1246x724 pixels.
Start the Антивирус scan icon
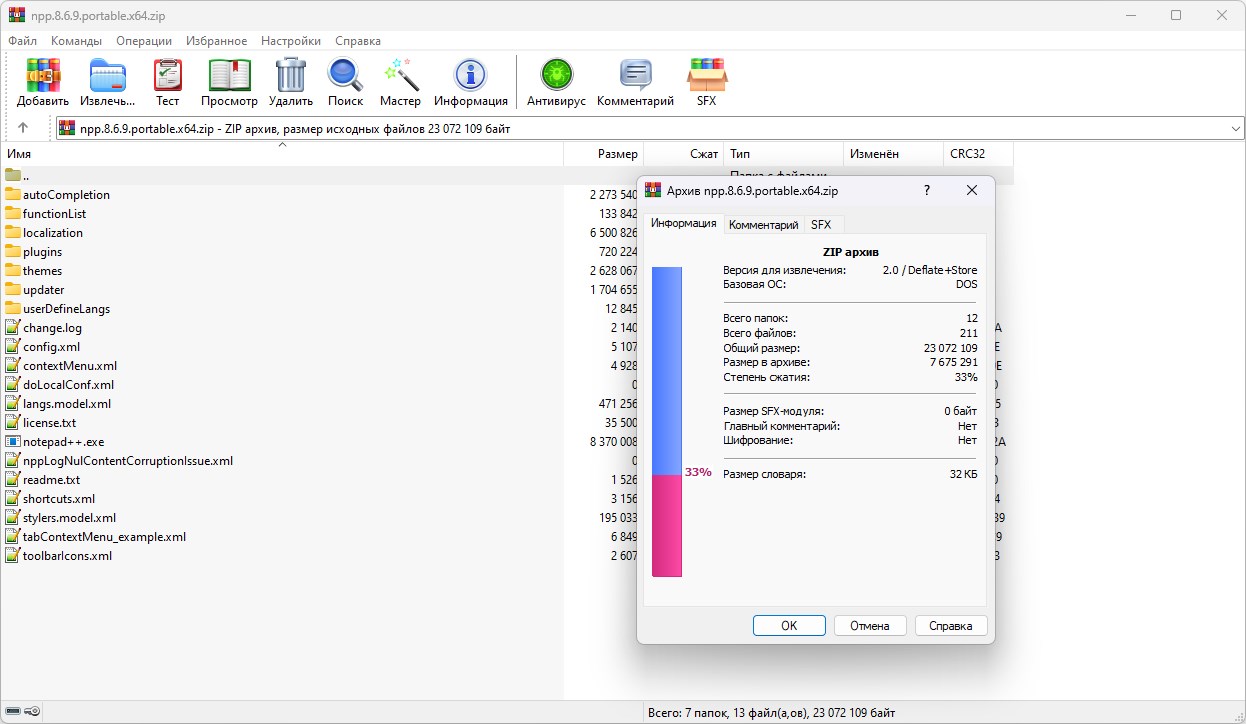pyautogui.click(x=556, y=75)
